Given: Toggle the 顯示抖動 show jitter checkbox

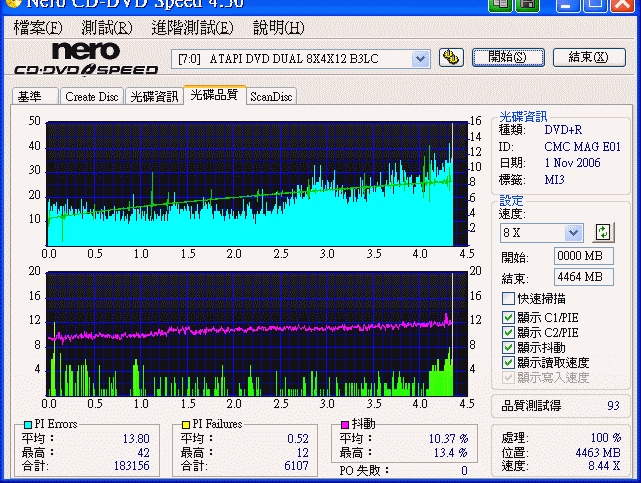Looking at the screenshot, I should [508, 347].
